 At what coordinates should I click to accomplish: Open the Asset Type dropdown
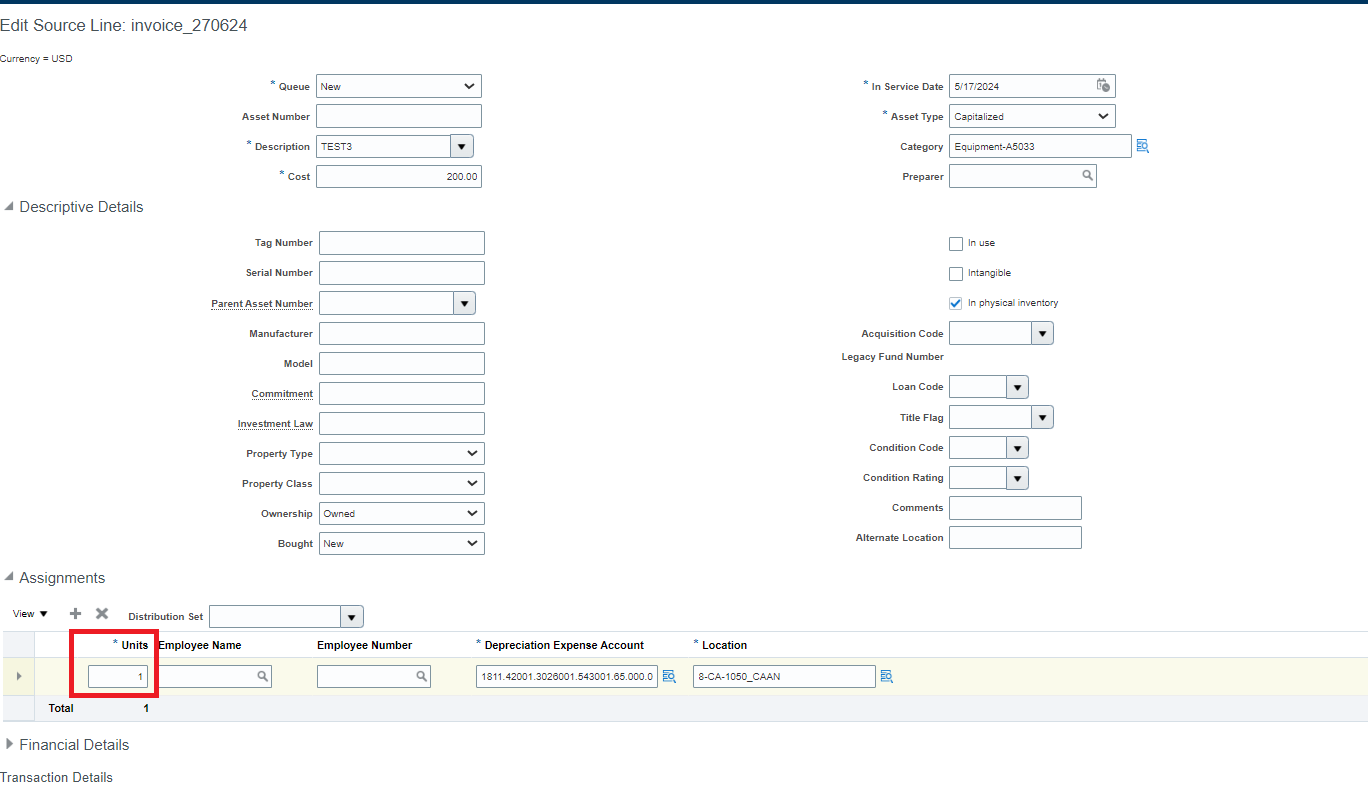[1102, 116]
